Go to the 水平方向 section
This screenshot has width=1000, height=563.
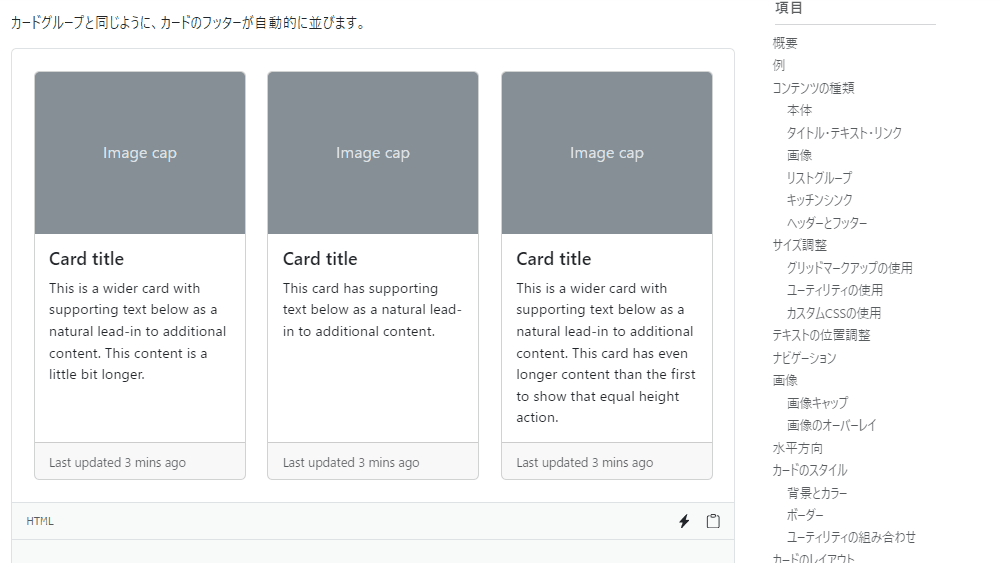797,448
